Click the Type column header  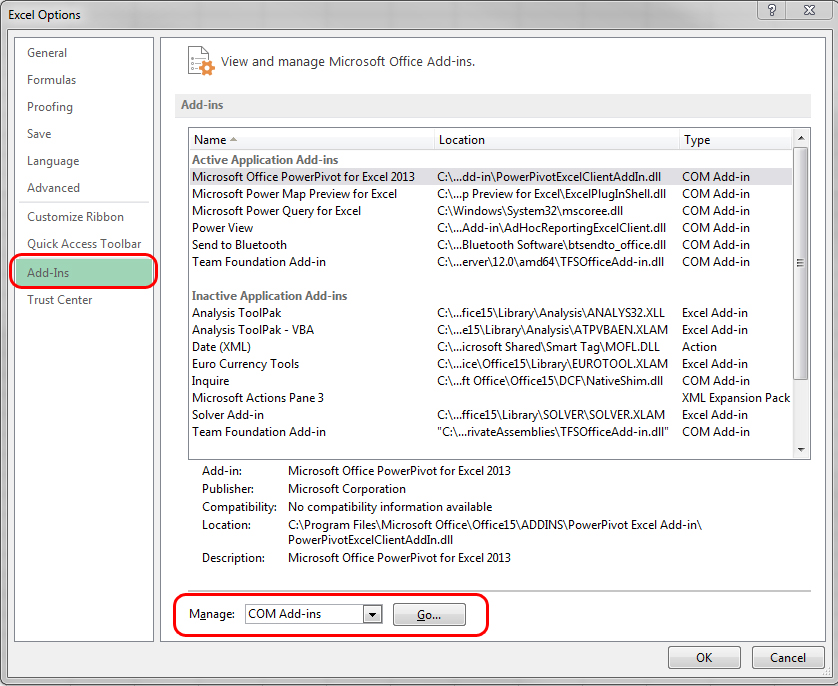pyautogui.click(x=733, y=140)
